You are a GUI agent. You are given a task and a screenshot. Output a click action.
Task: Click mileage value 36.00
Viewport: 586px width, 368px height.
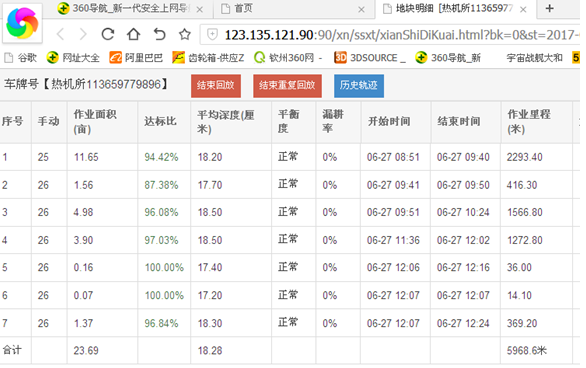click(519, 268)
